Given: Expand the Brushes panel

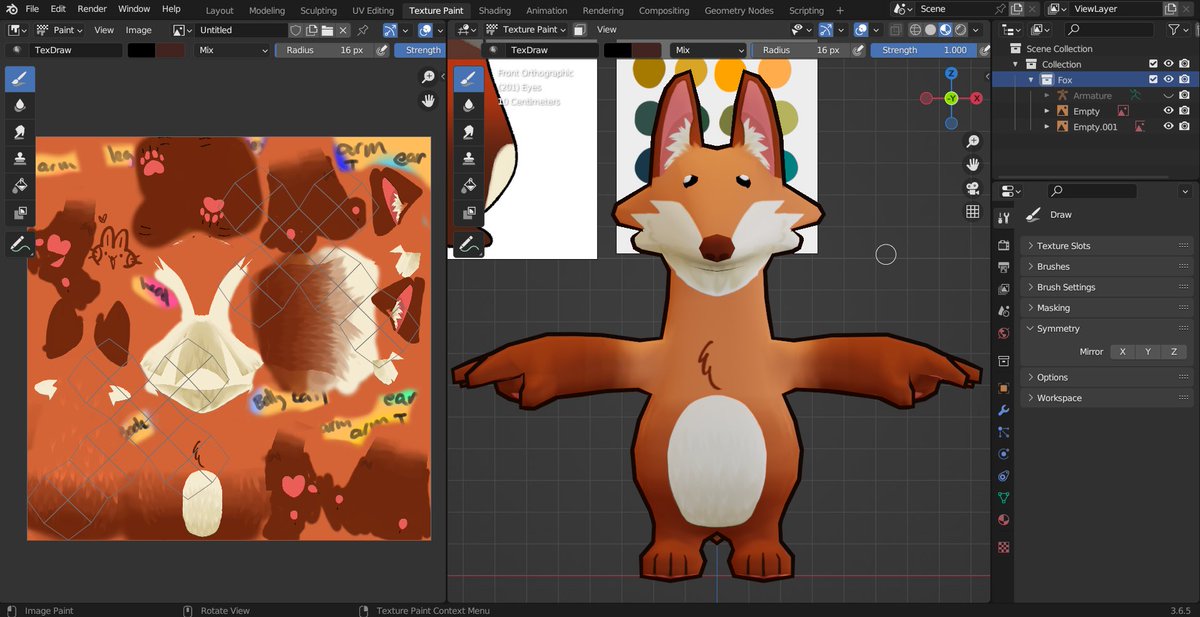Looking at the screenshot, I should pyautogui.click(x=1109, y=266).
